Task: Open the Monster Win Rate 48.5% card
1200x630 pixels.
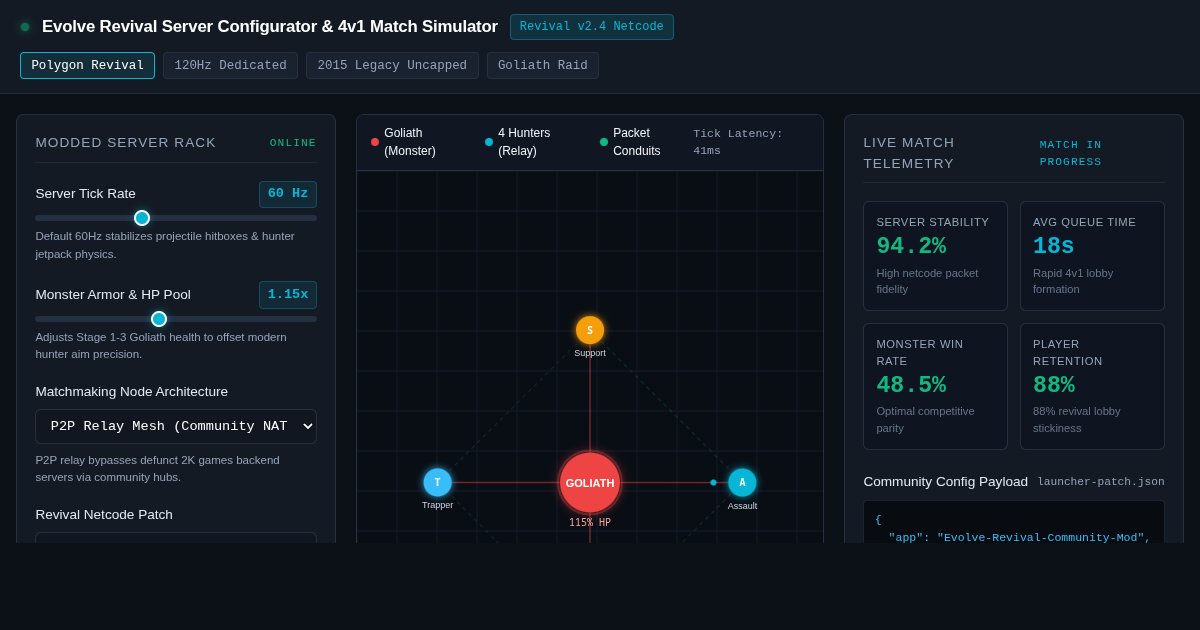Action: pos(935,386)
